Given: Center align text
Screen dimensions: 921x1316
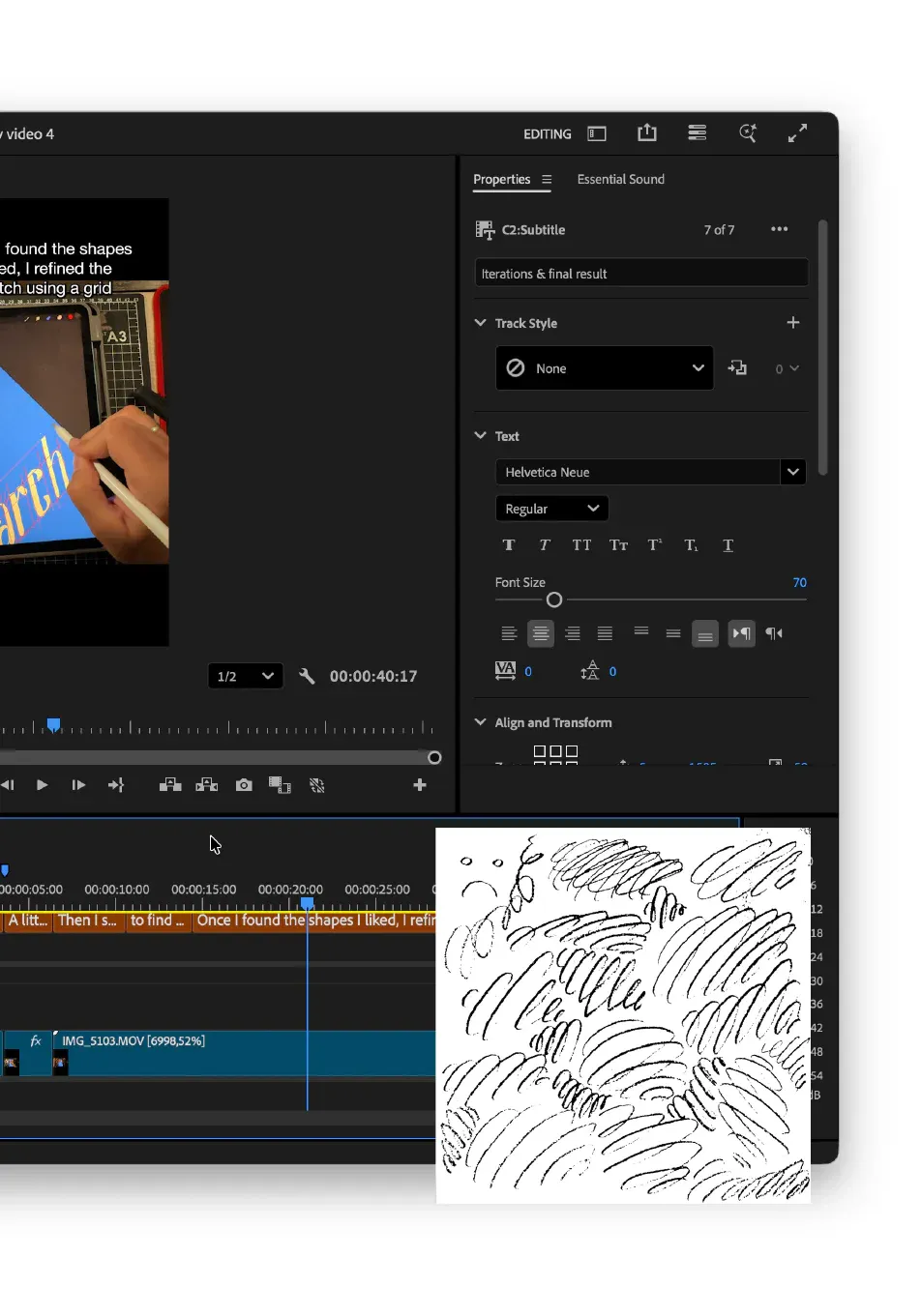Looking at the screenshot, I should pyautogui.click(x=541, y=633).
